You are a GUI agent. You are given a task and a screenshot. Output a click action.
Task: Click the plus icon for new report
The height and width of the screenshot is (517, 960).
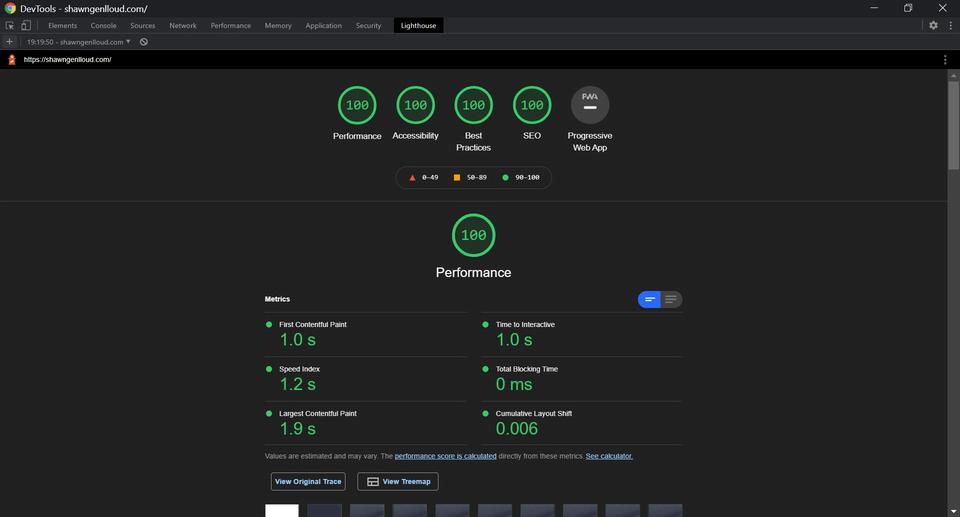pos(9,42)
